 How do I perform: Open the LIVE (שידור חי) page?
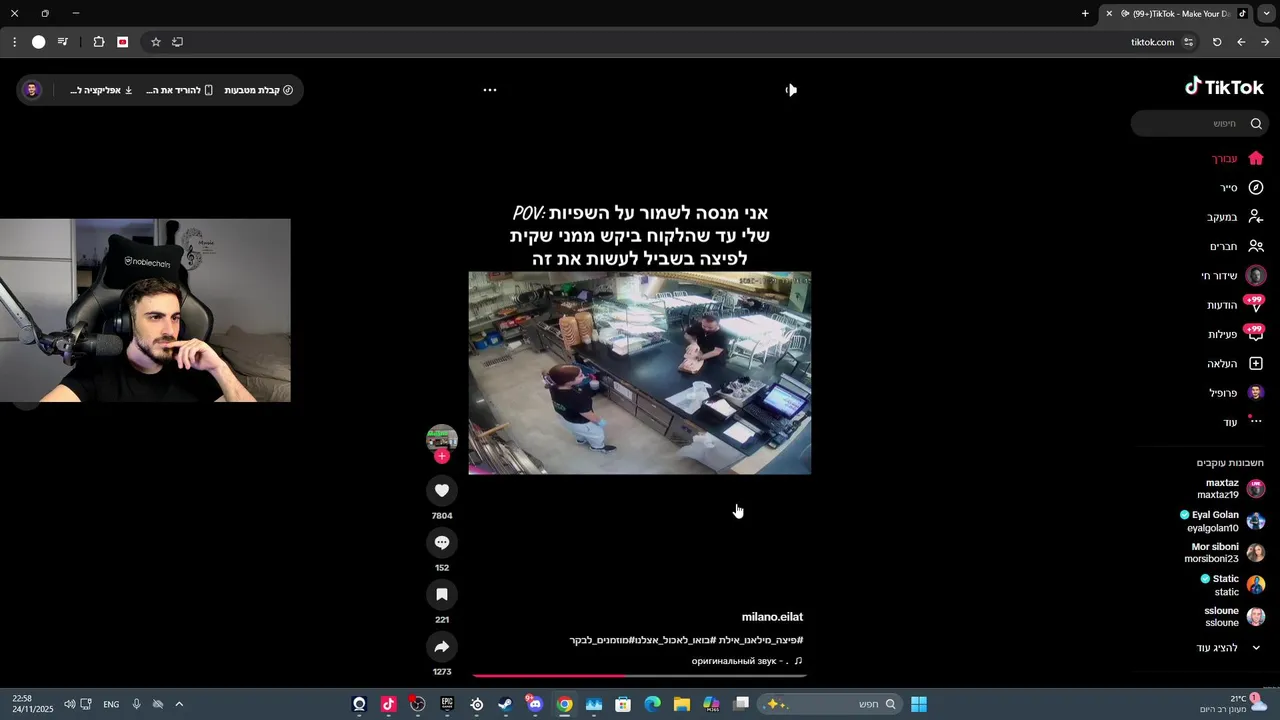click(1232, 275)
